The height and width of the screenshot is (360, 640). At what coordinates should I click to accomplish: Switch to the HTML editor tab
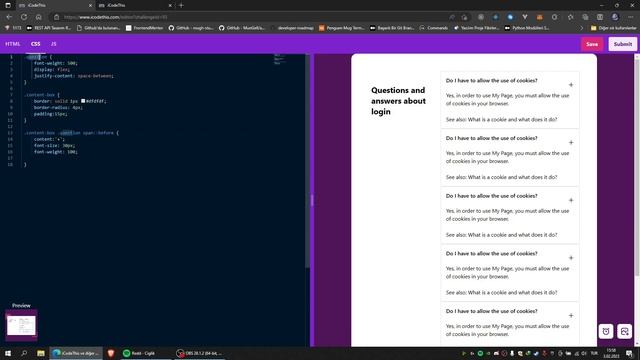pos(13,44)
